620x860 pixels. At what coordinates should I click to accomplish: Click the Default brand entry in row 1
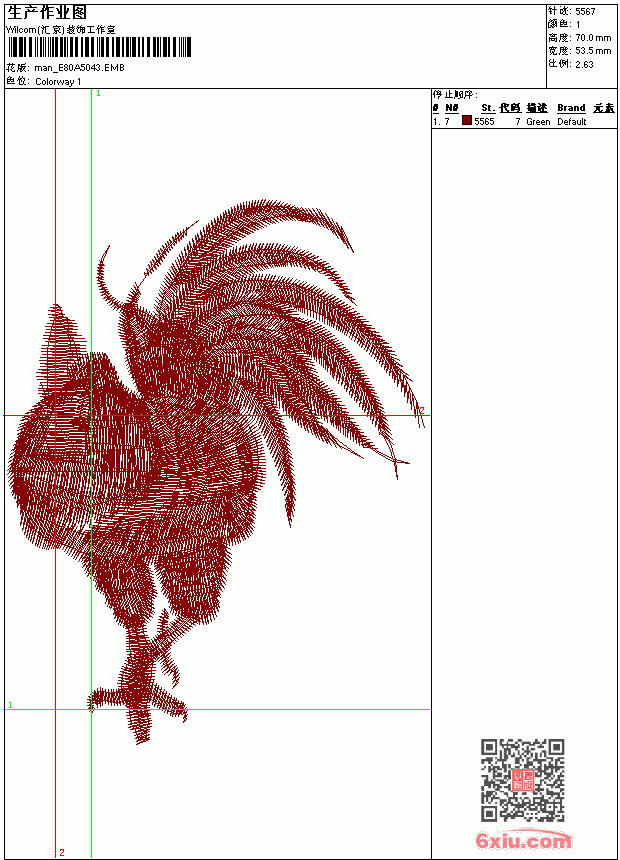(x=572, y=122)
